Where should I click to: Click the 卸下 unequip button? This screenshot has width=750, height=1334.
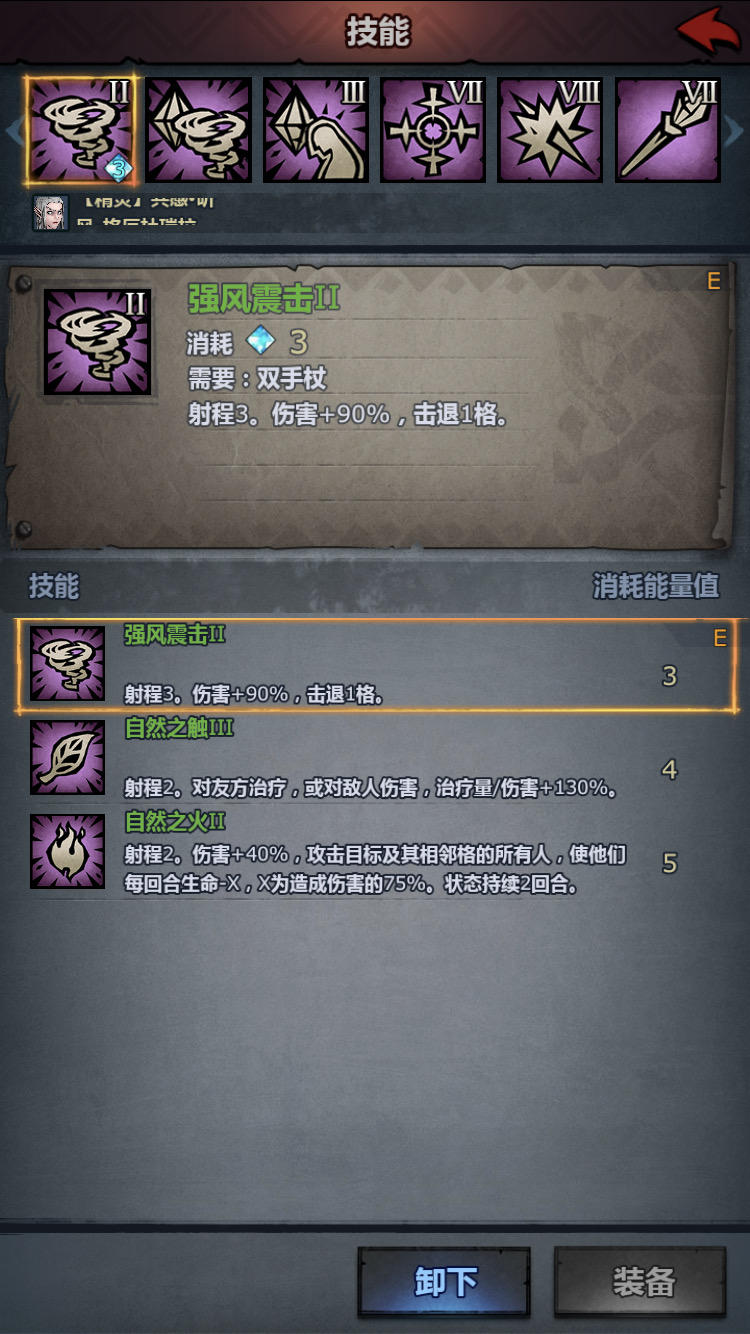click(x=445, y=1281)
